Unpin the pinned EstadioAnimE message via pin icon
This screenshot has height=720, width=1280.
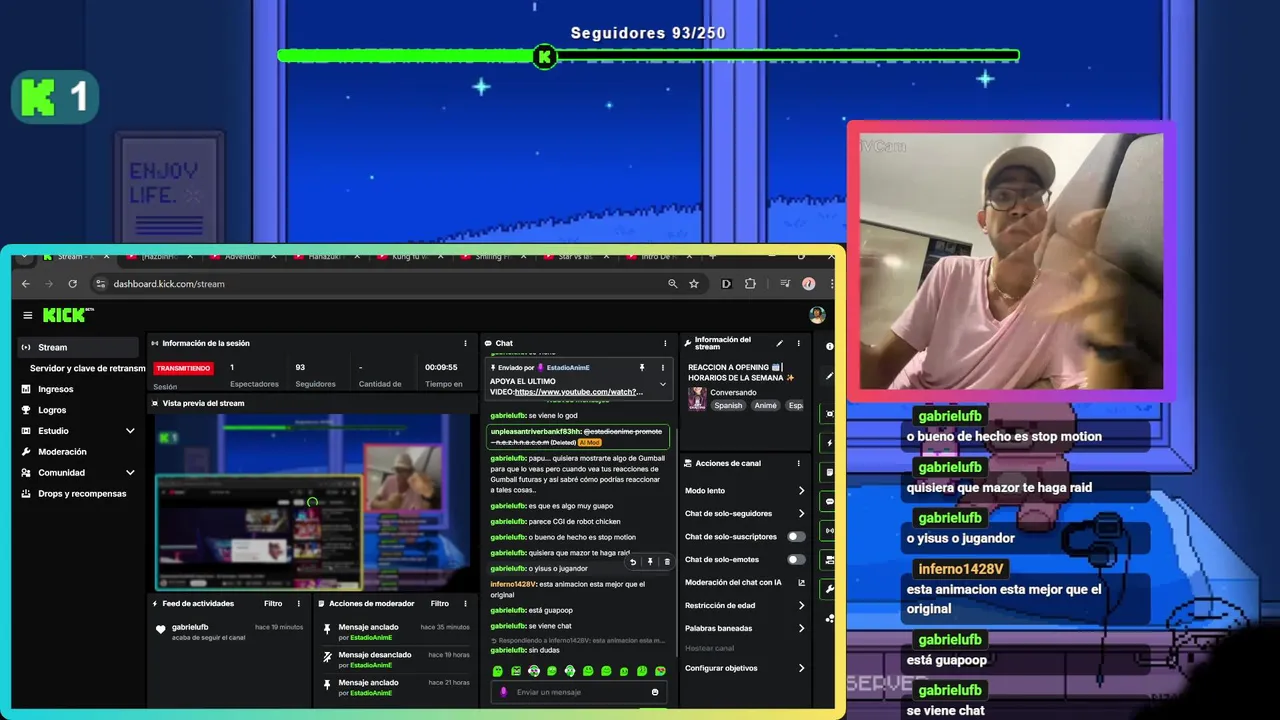pos(641,368)
